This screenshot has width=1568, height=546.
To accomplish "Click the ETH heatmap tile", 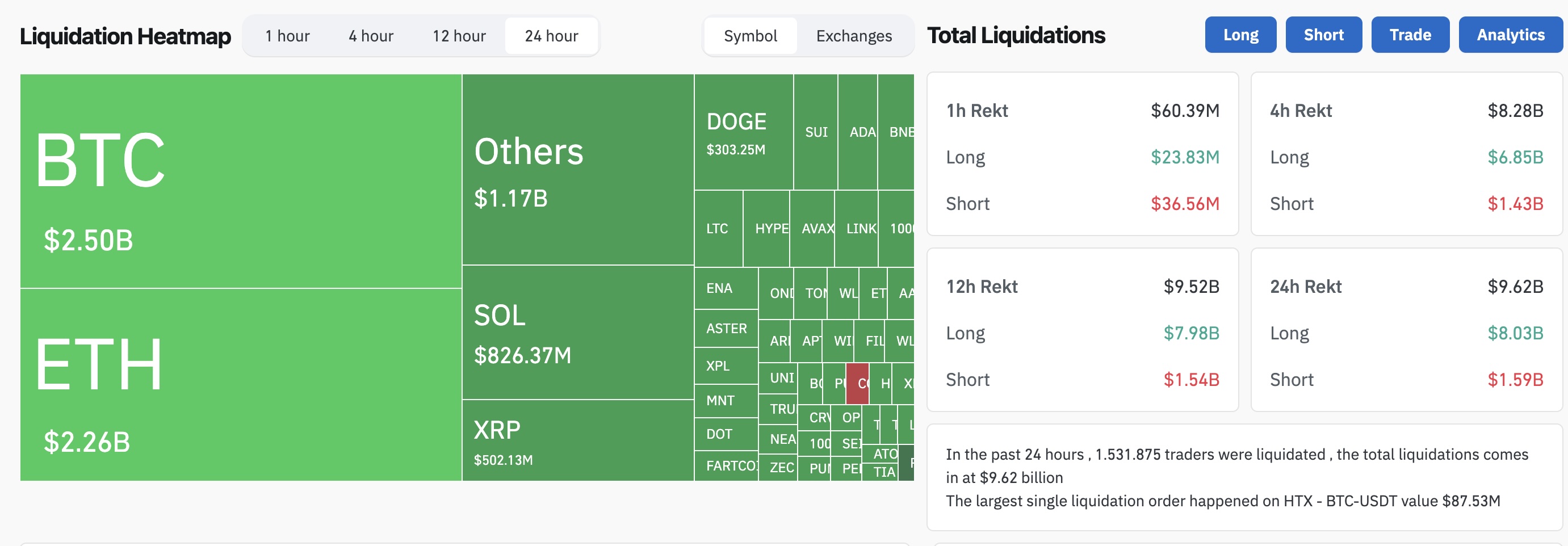I will [241, 385].
